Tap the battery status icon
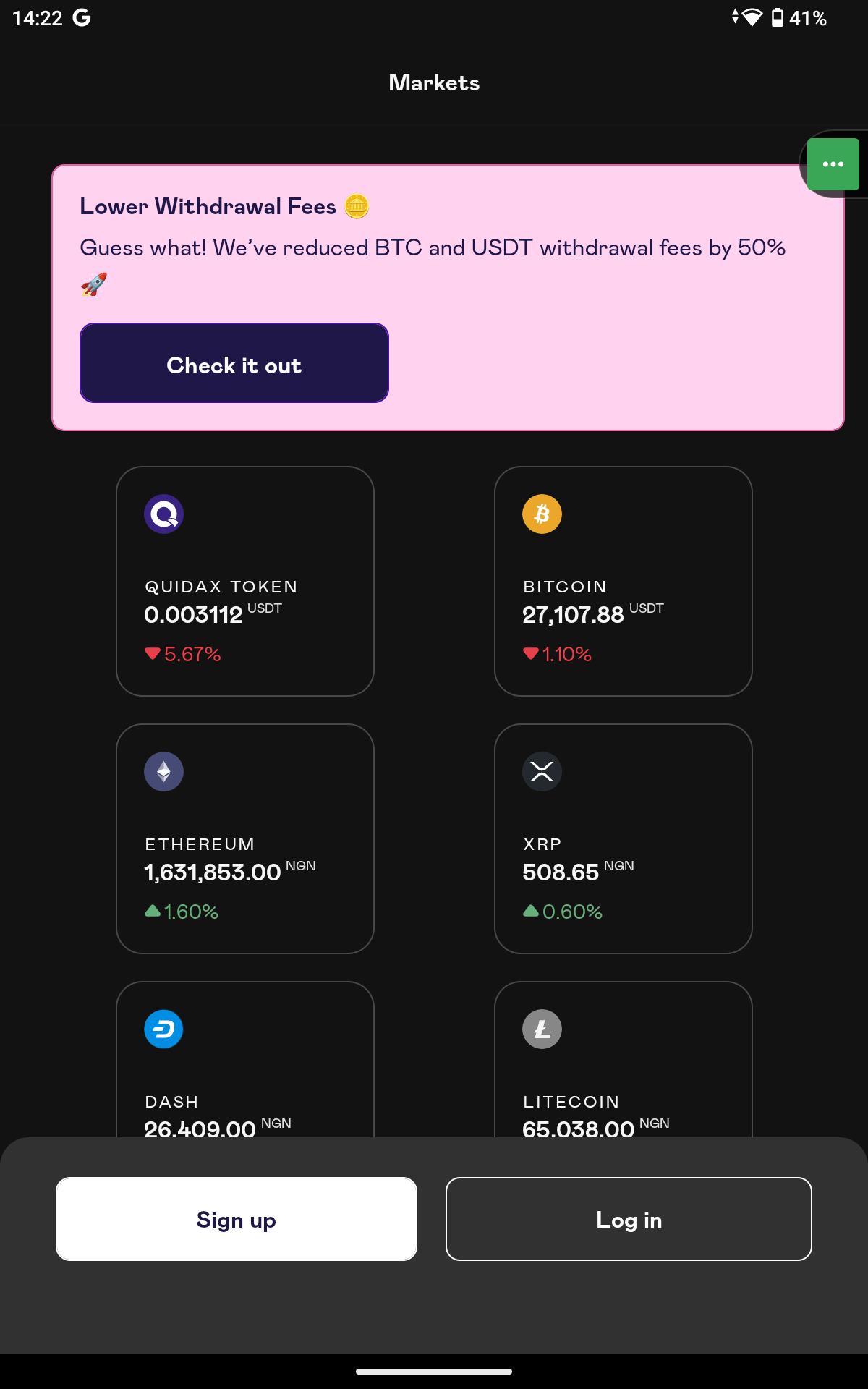 [778, 17]
